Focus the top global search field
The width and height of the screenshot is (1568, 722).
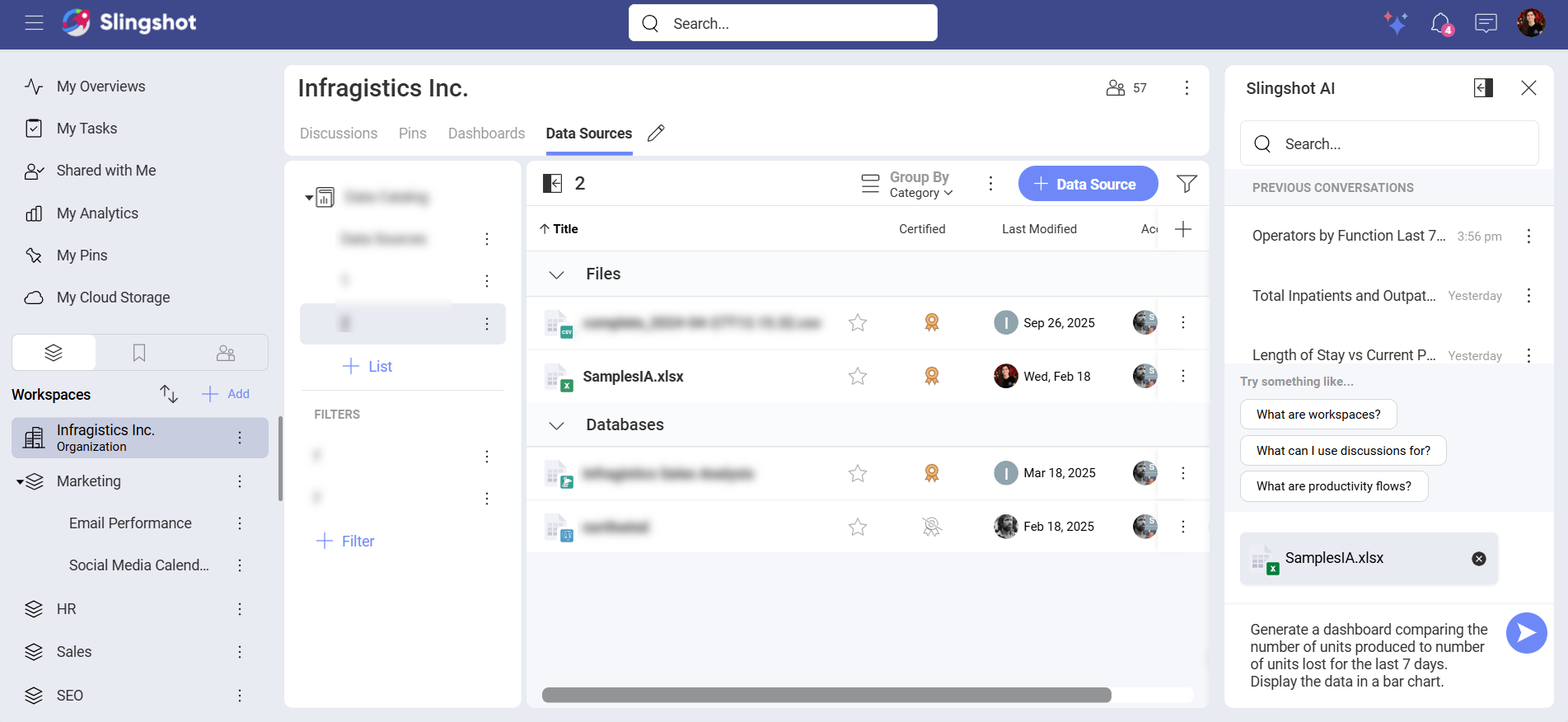pyautogui.click(x=783, y=23)
